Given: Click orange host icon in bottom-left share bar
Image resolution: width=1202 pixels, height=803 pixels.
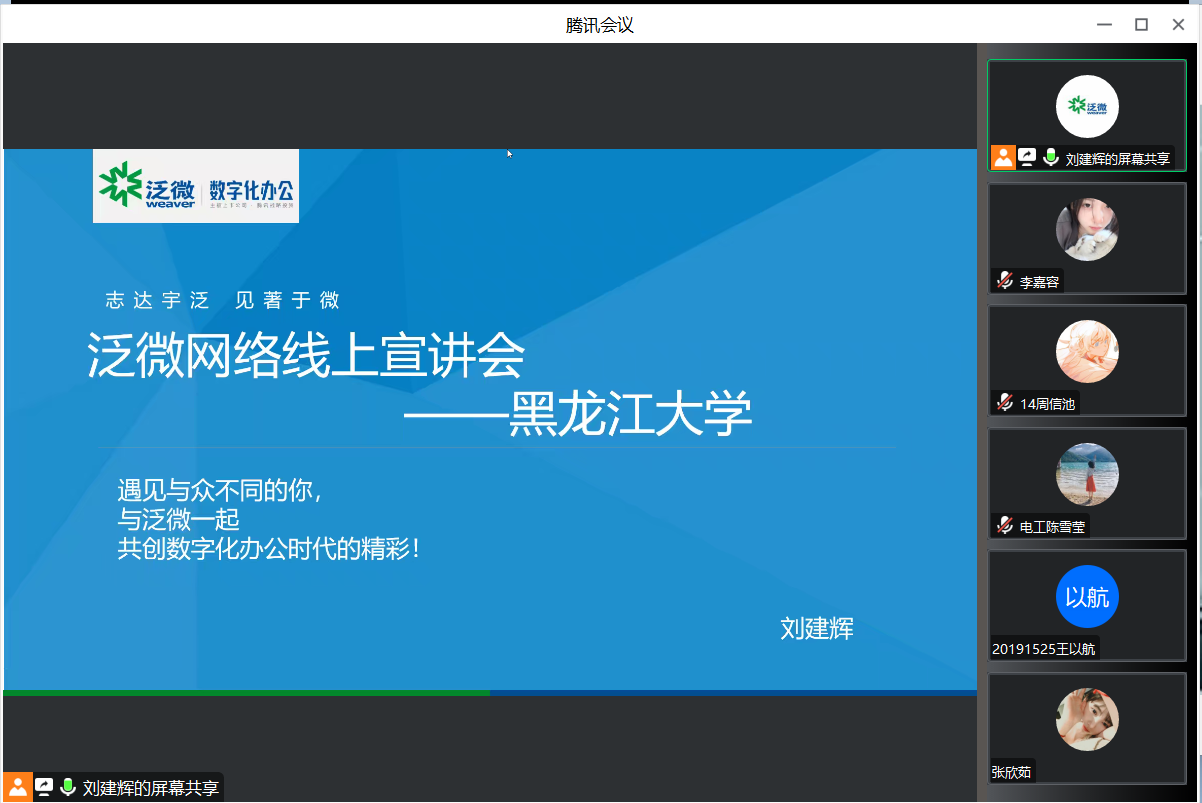Looking at the screenshot, I should [x=17, y=786].
